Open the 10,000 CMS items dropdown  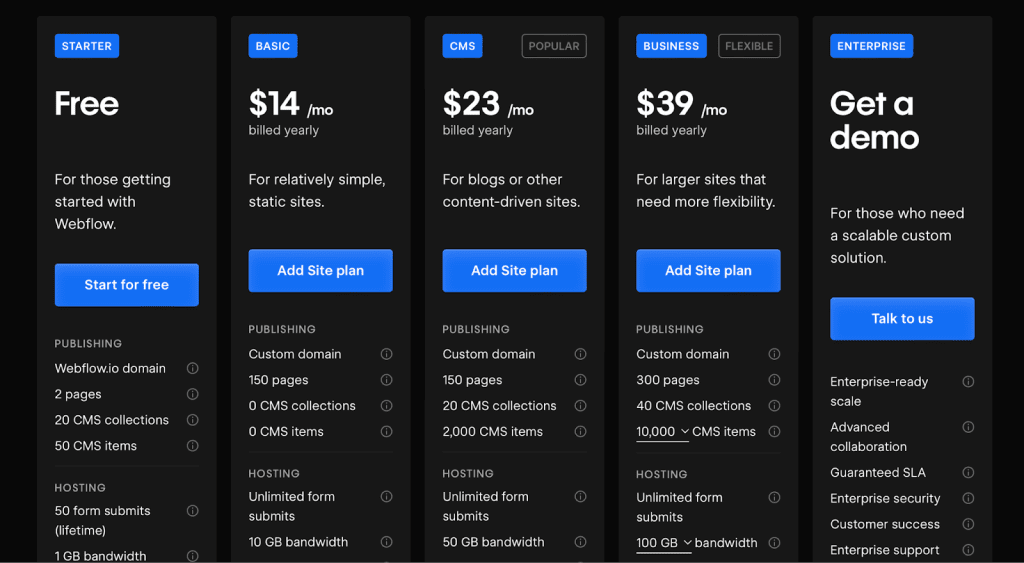point(663,432)
